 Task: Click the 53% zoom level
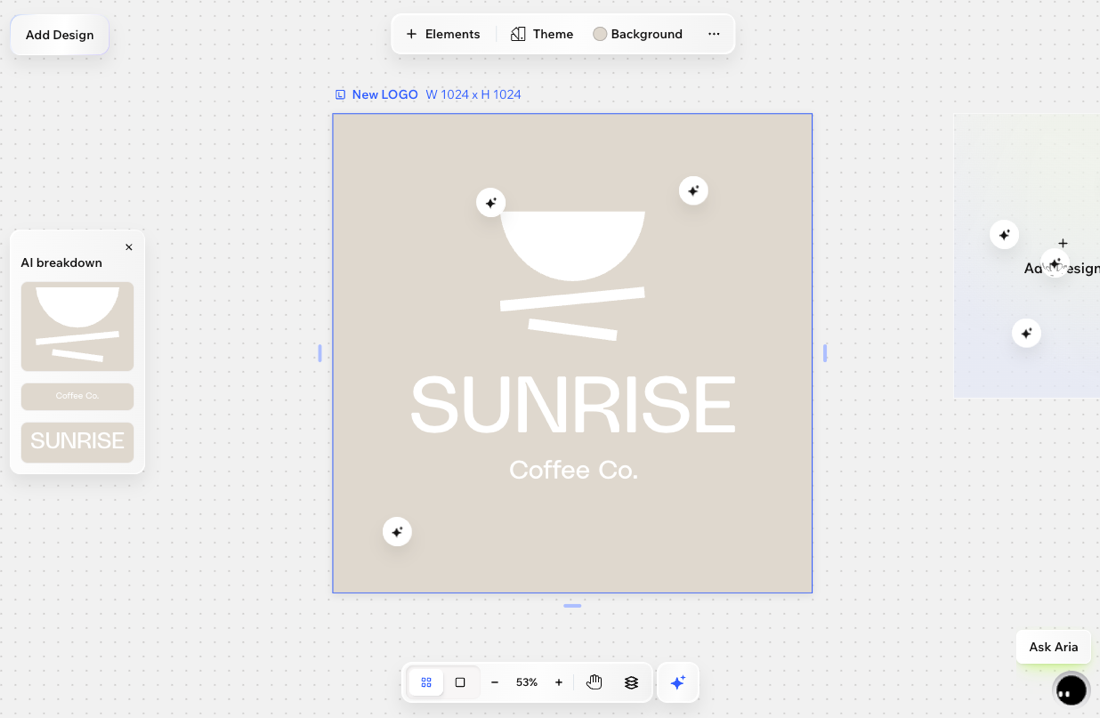pos(527,682)
